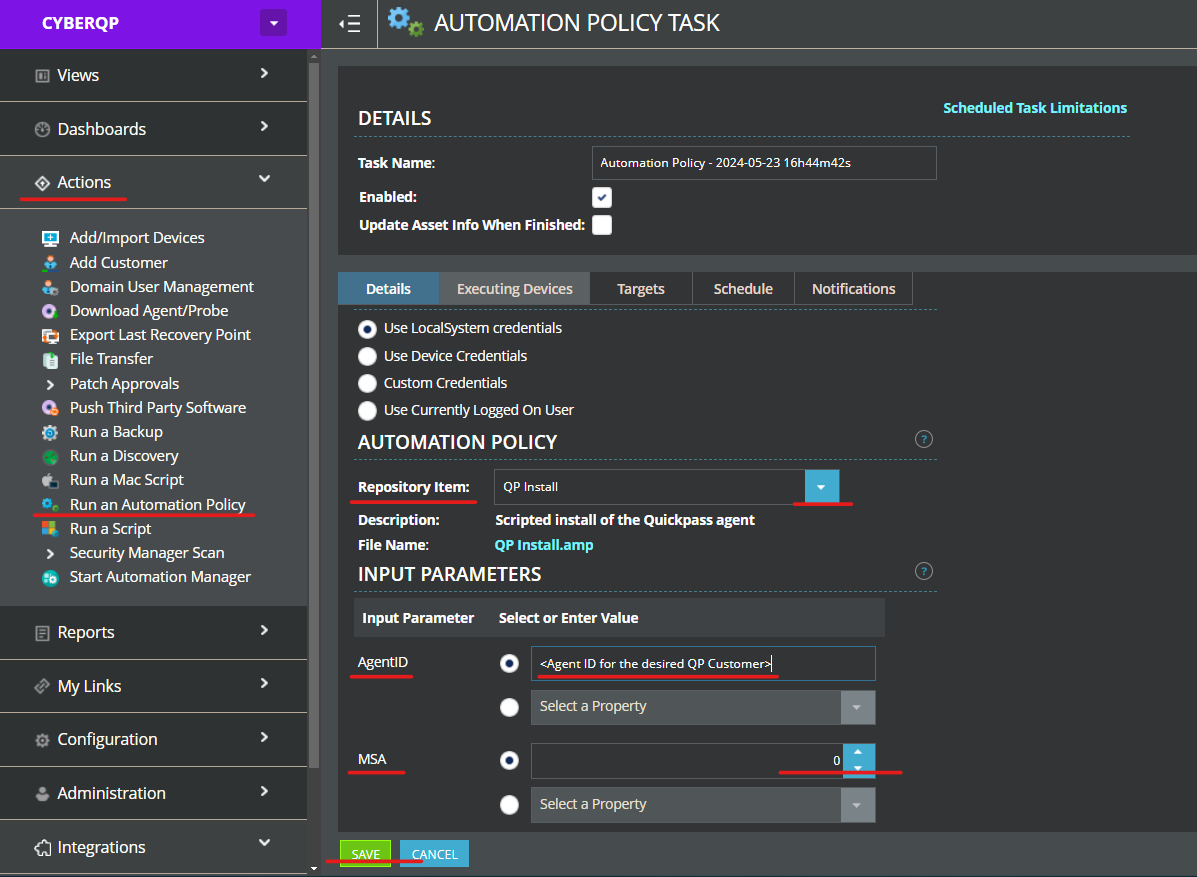Click the Add Customer icon
Viewport: 1197px width, 877px height.
tap(50, 263)
